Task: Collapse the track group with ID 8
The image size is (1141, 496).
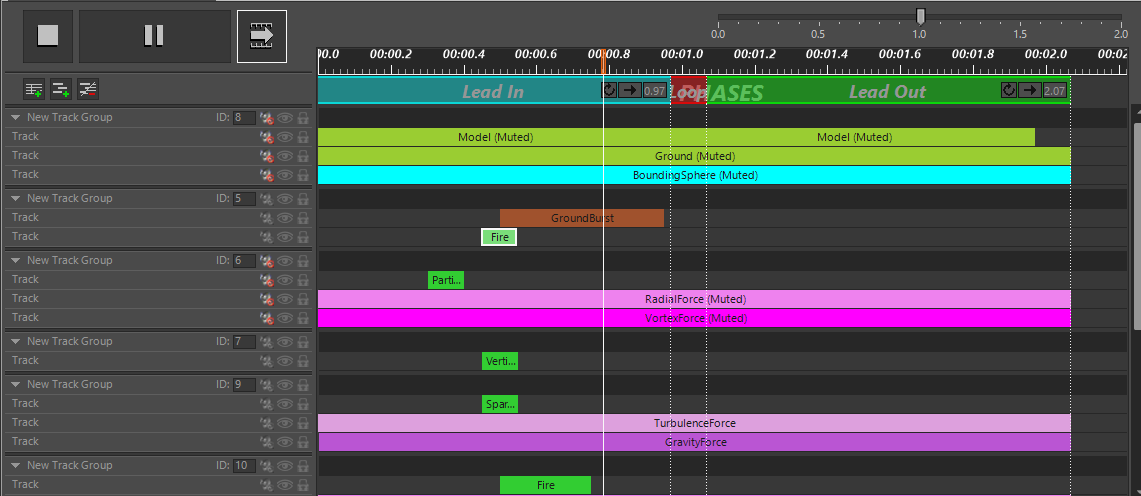Action: (x=16, y=117)
